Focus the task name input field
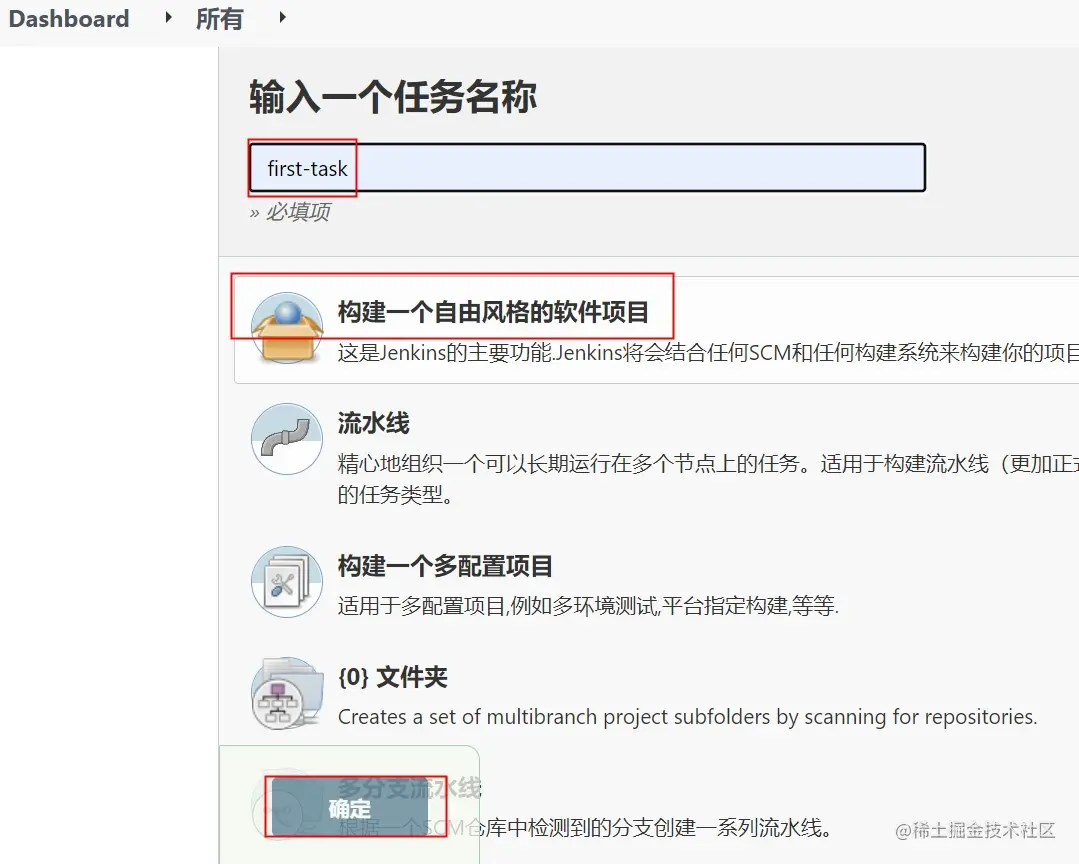 pos(587,168)
